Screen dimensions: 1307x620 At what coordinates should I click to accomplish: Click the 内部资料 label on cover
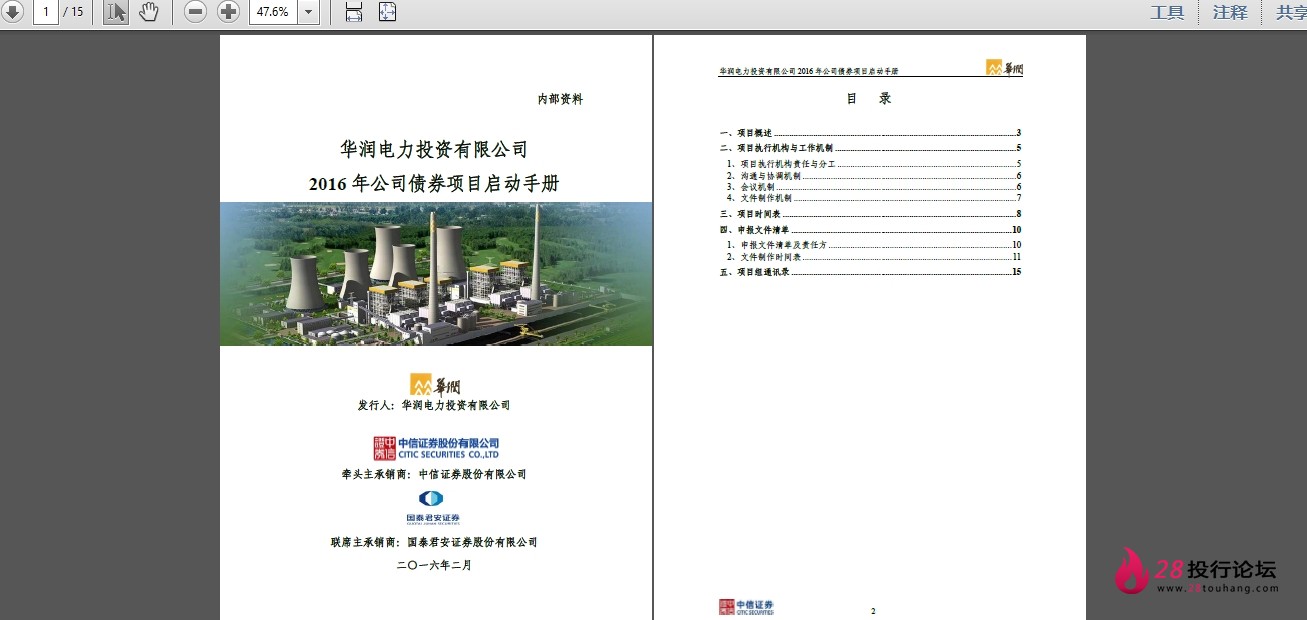(560, 99)
